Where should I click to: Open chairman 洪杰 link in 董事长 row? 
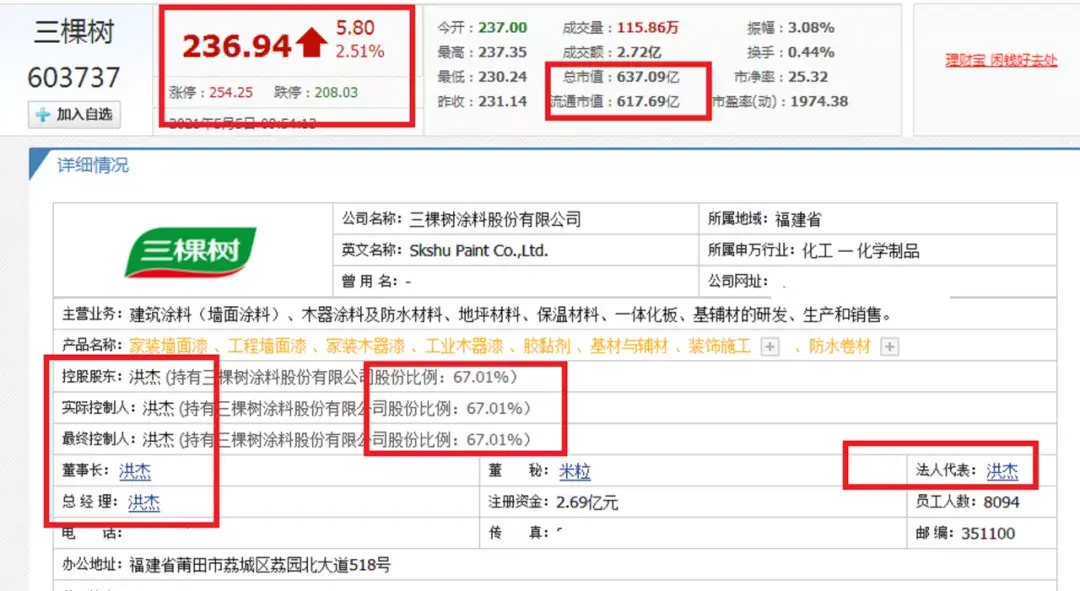135,471
